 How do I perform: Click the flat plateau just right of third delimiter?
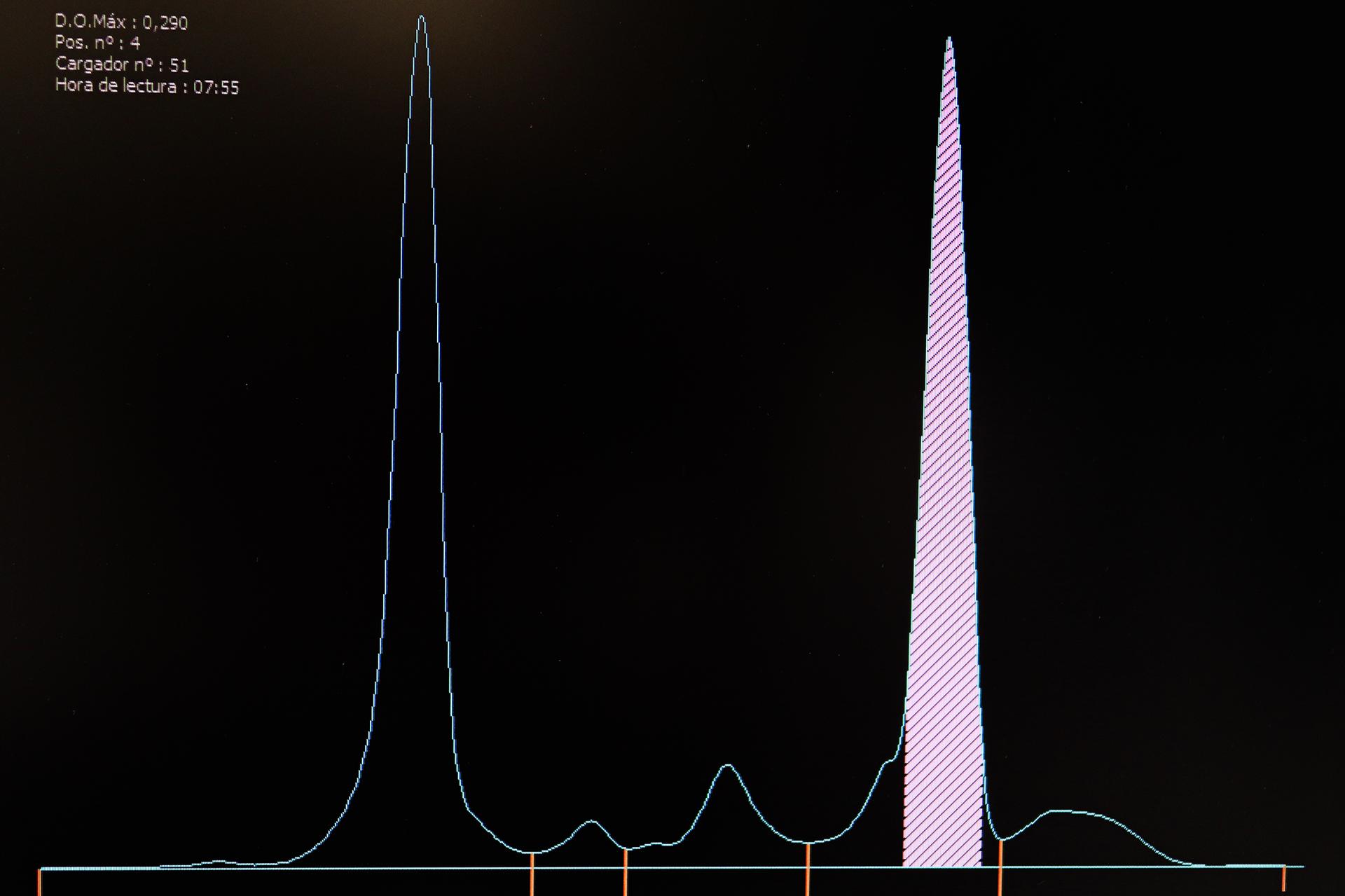coord(657,843)
